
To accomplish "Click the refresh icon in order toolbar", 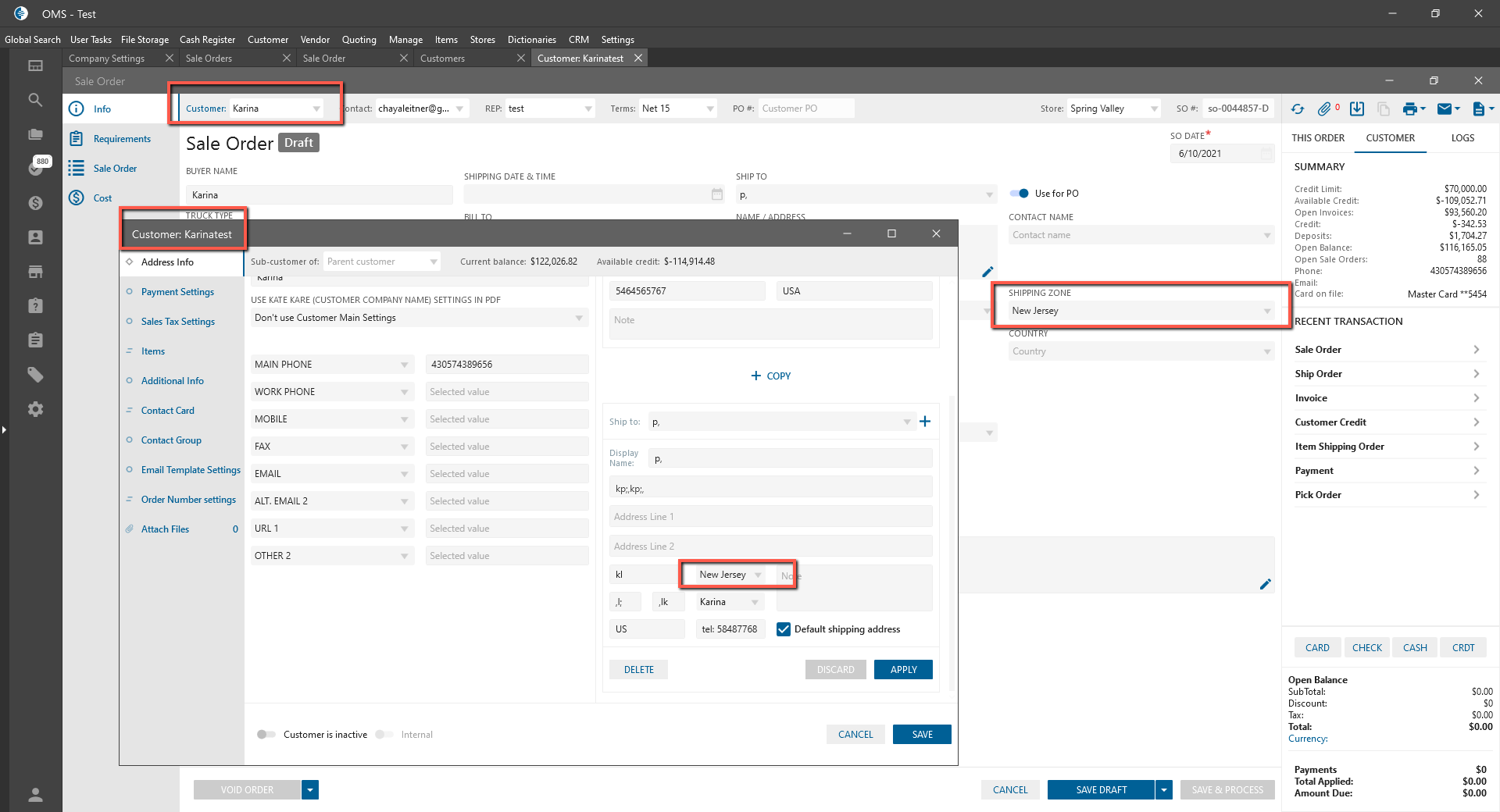I will coord(1298,109).
